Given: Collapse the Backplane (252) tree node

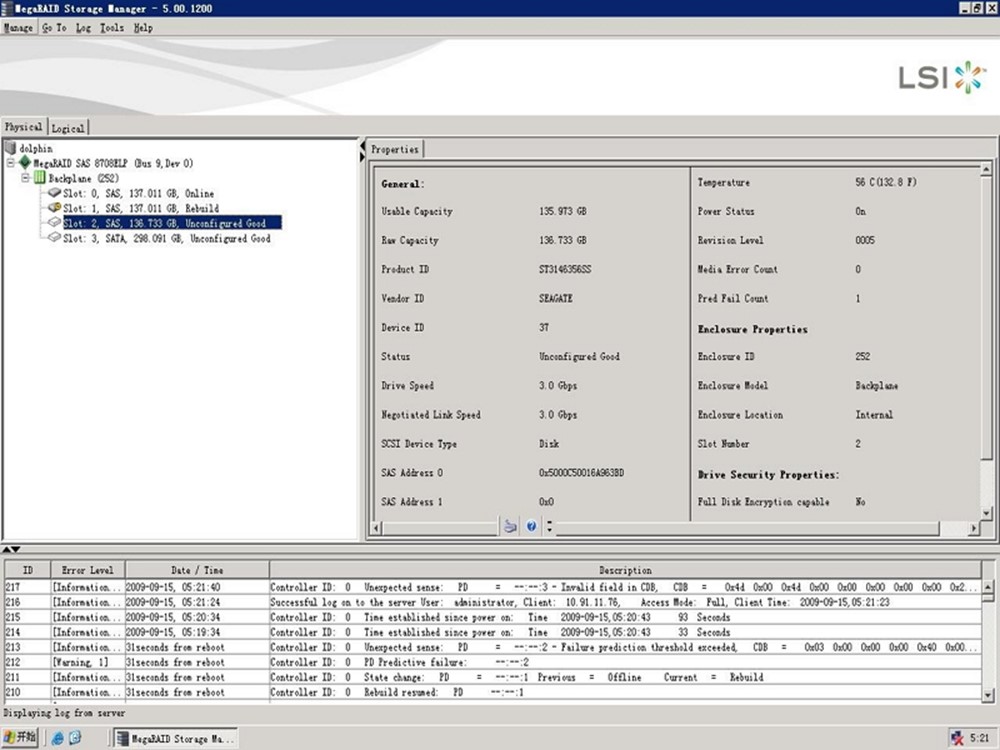Looking at the screenshot, I should pos(25,178).
